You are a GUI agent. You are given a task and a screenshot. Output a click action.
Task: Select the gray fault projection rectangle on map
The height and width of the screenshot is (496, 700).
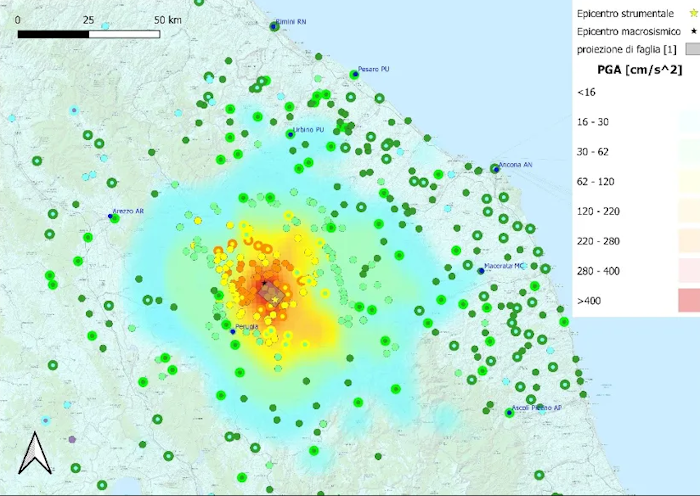tap(270, 294)
